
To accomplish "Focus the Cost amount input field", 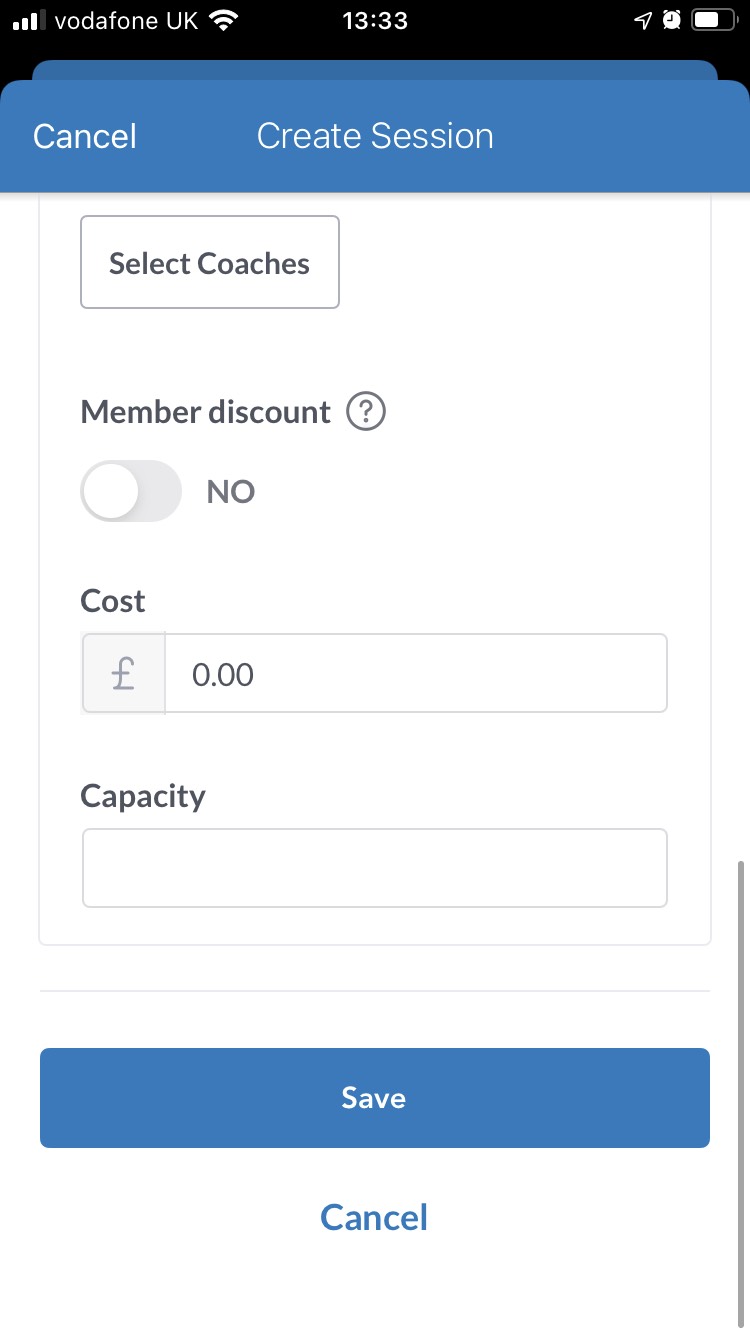I will tap(415, 674).
